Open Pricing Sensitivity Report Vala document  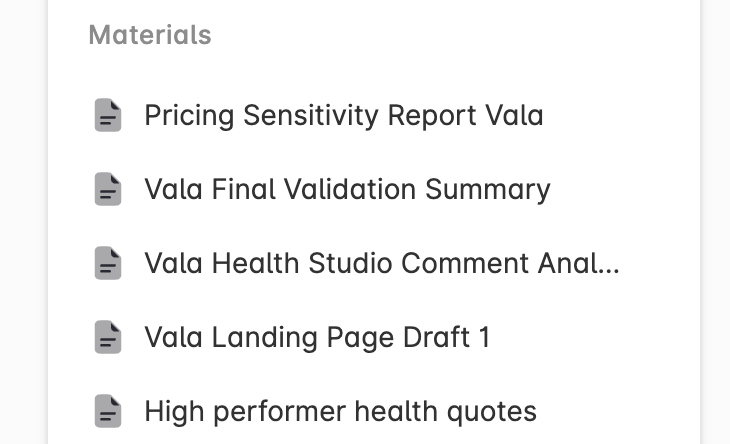tap(343, 116)
